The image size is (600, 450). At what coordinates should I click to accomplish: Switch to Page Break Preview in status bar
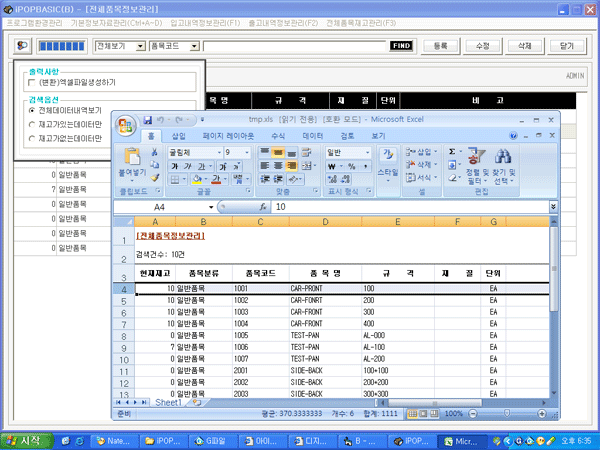(434, 414)
